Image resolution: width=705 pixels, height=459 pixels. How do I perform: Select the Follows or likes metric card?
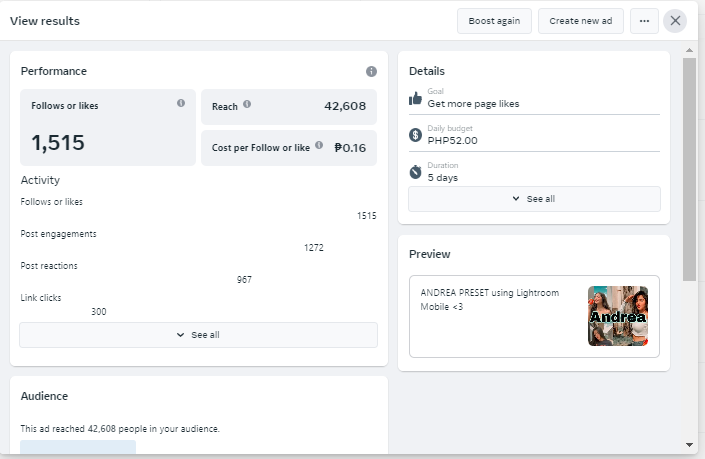(108, 127)
